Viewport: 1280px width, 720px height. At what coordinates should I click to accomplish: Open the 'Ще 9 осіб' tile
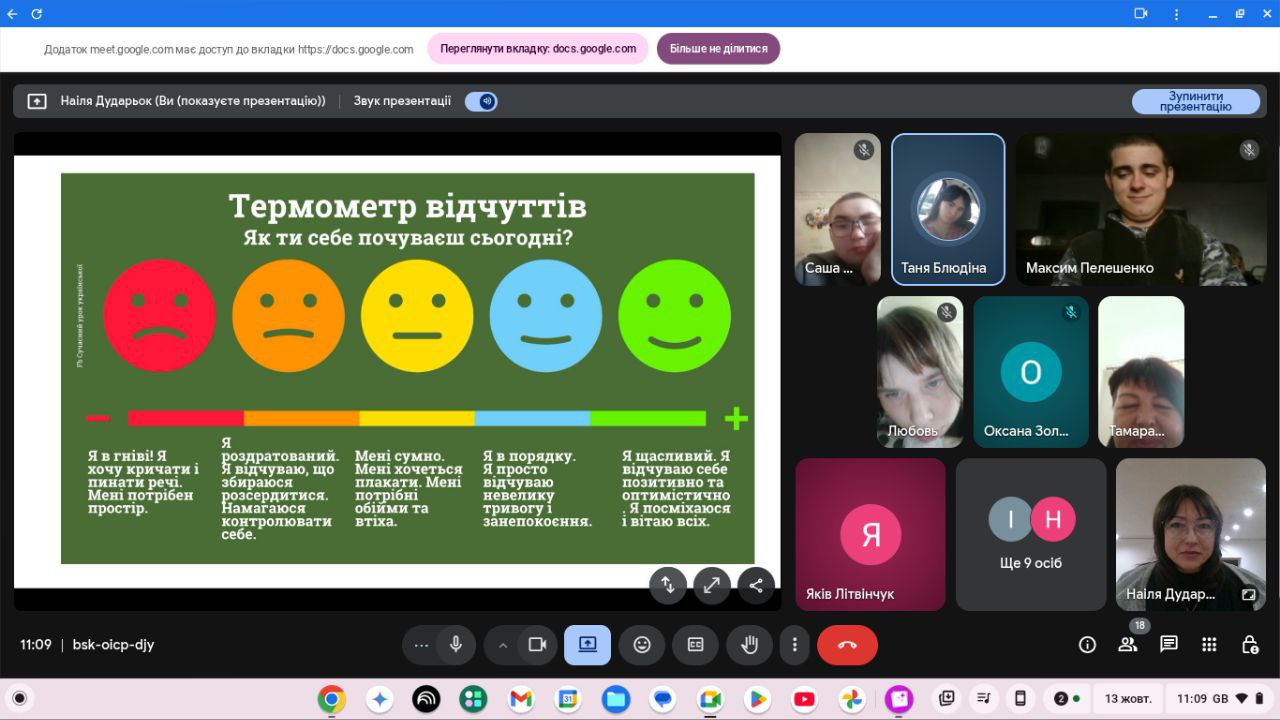pos(1031,535)
